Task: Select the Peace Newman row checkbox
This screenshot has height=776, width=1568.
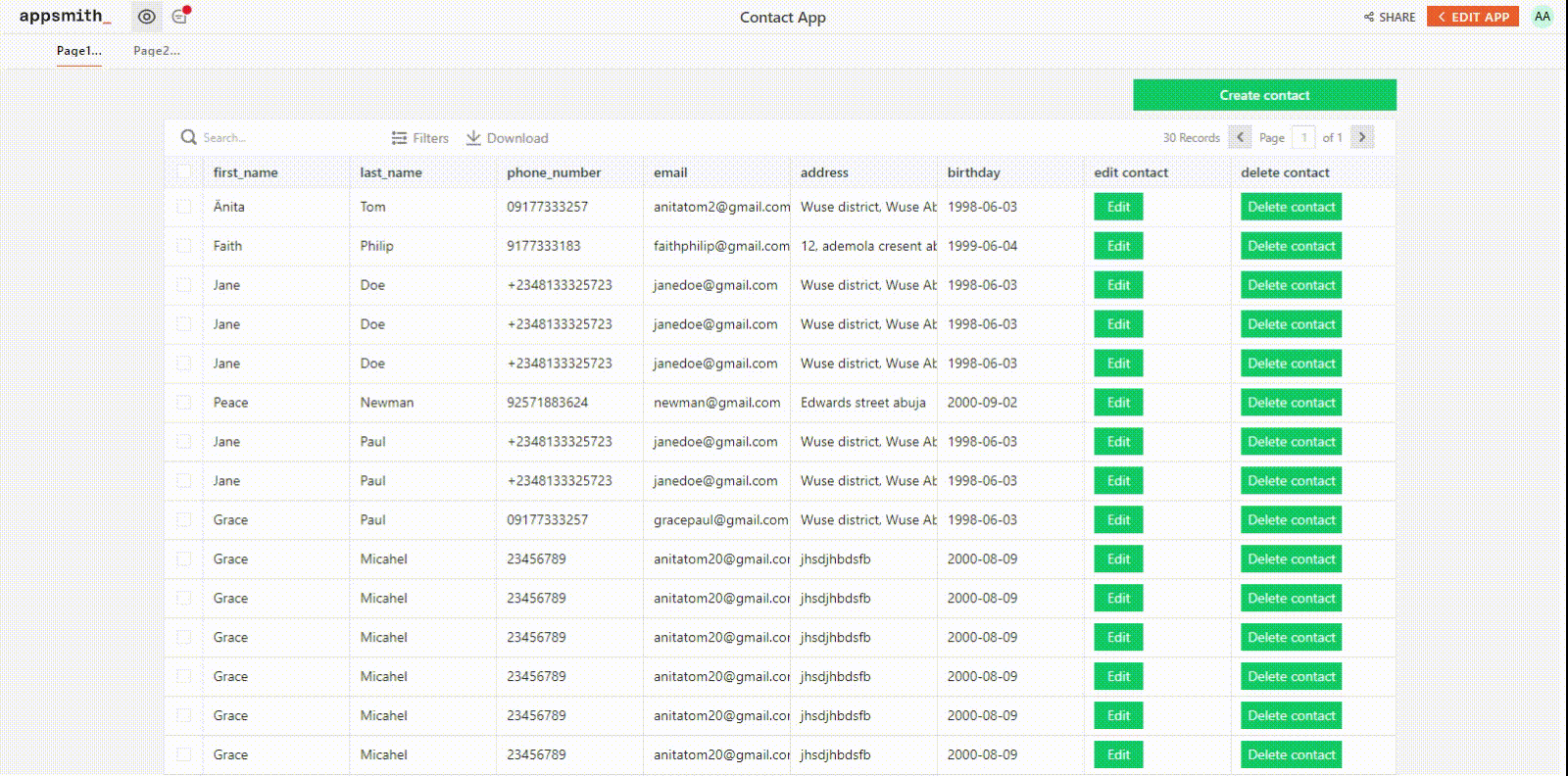Action: pos(184,403)
